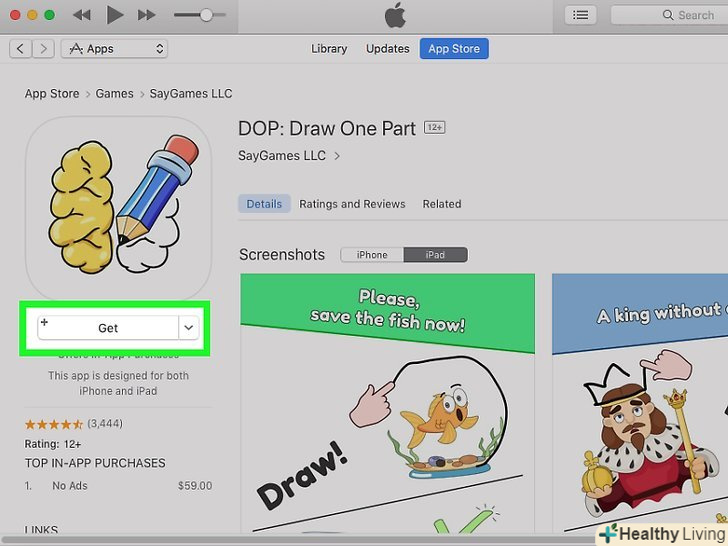Click the rewind previous track icon
The width and height of the screenshot is (728, 546).
coord(82,15)
